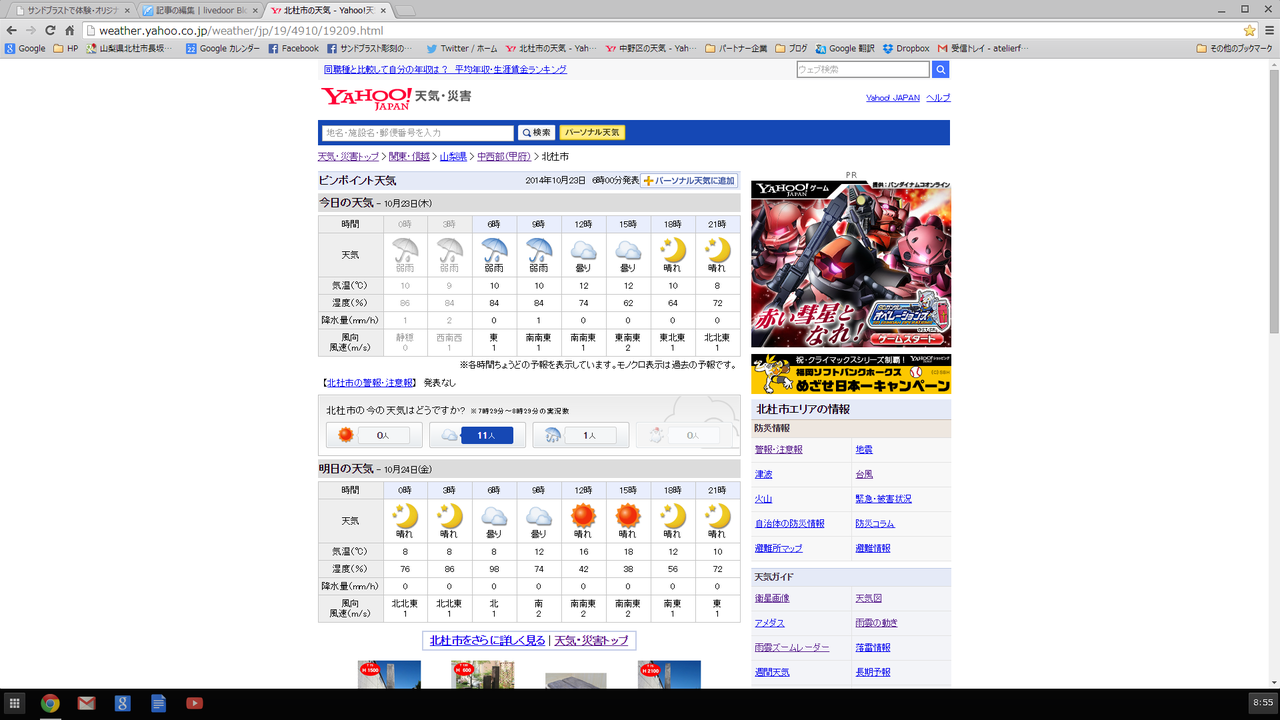Open the パートナー企業 bookmark folder
This screenshot has height=720, width=1280.
(x=736, y=48)
